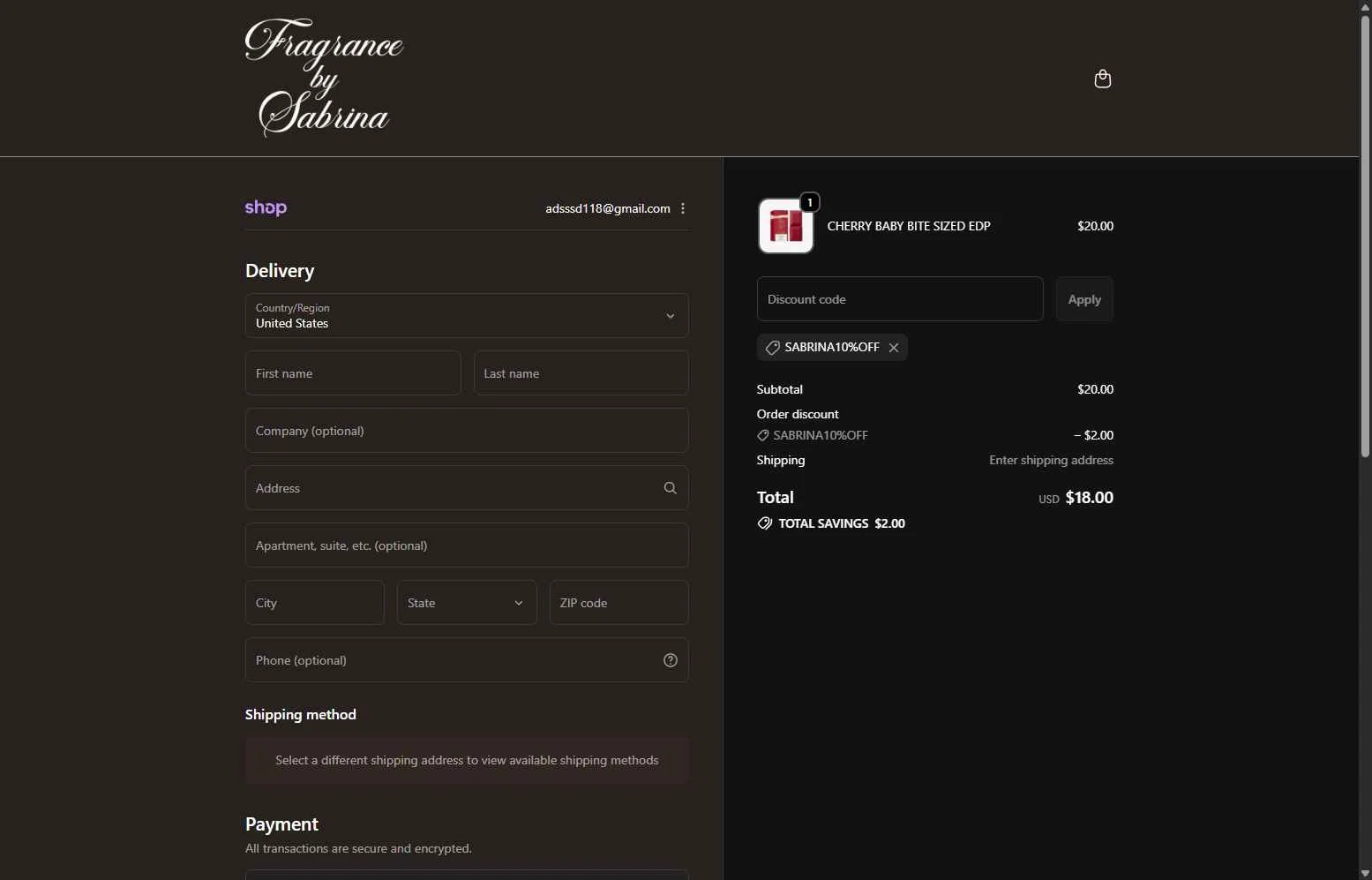Click the address search magnifier icon
The image size is (1372, 880).
click(x=671, y=488)
